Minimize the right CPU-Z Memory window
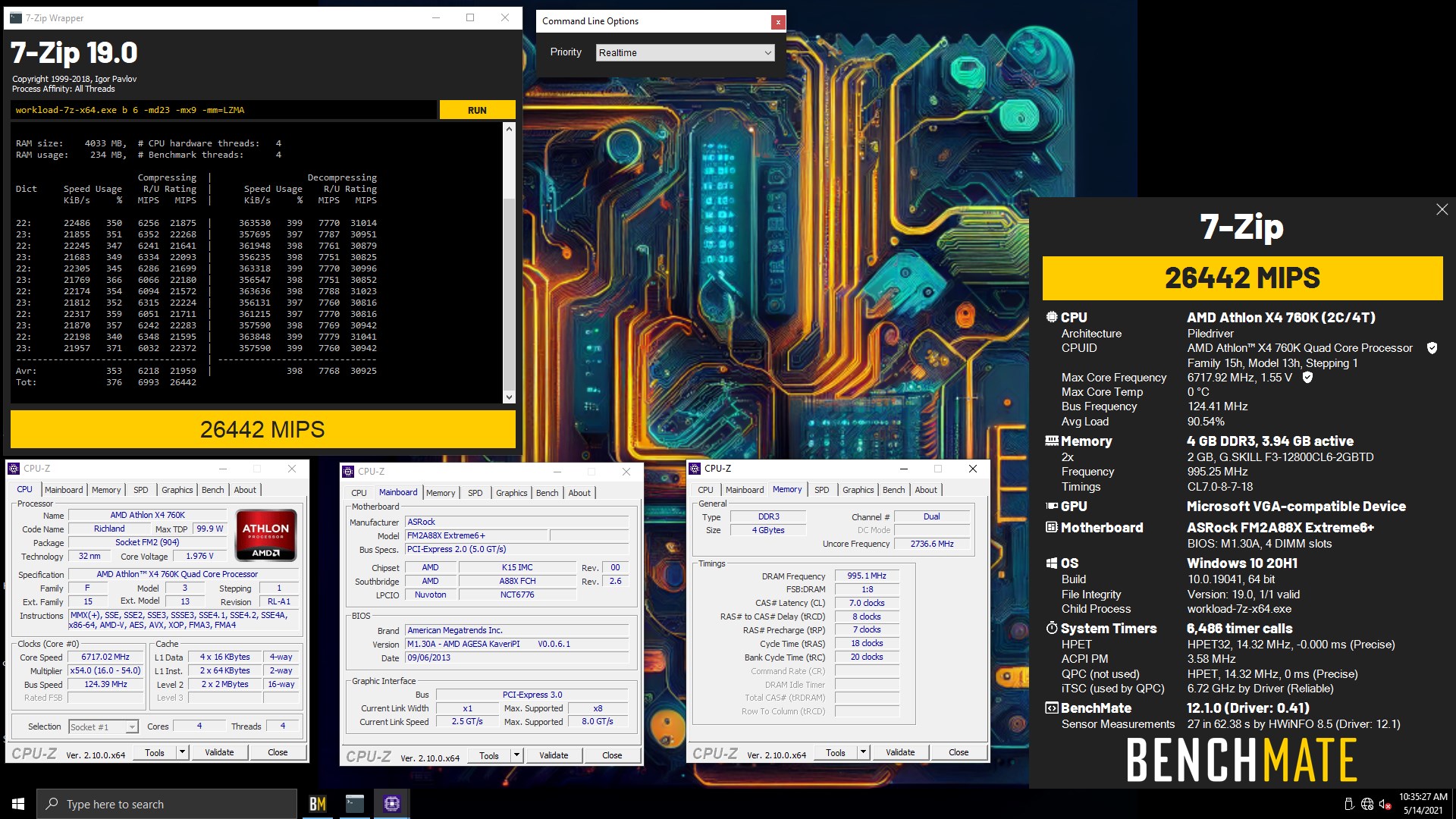1456x819 pixels. pyautogui.click(x=903, y=469)
